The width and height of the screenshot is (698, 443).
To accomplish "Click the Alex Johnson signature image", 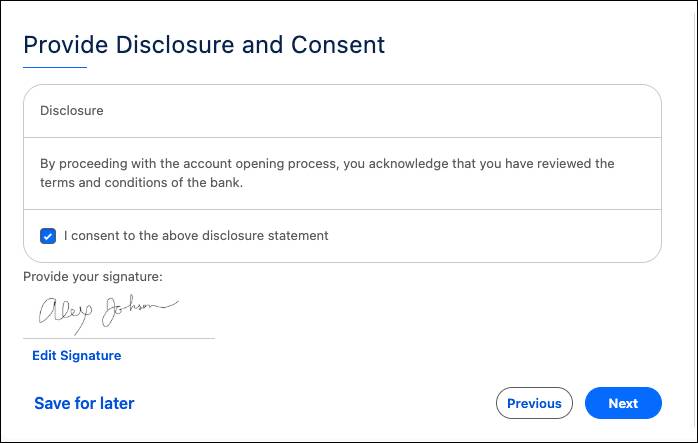I will 108,313.
